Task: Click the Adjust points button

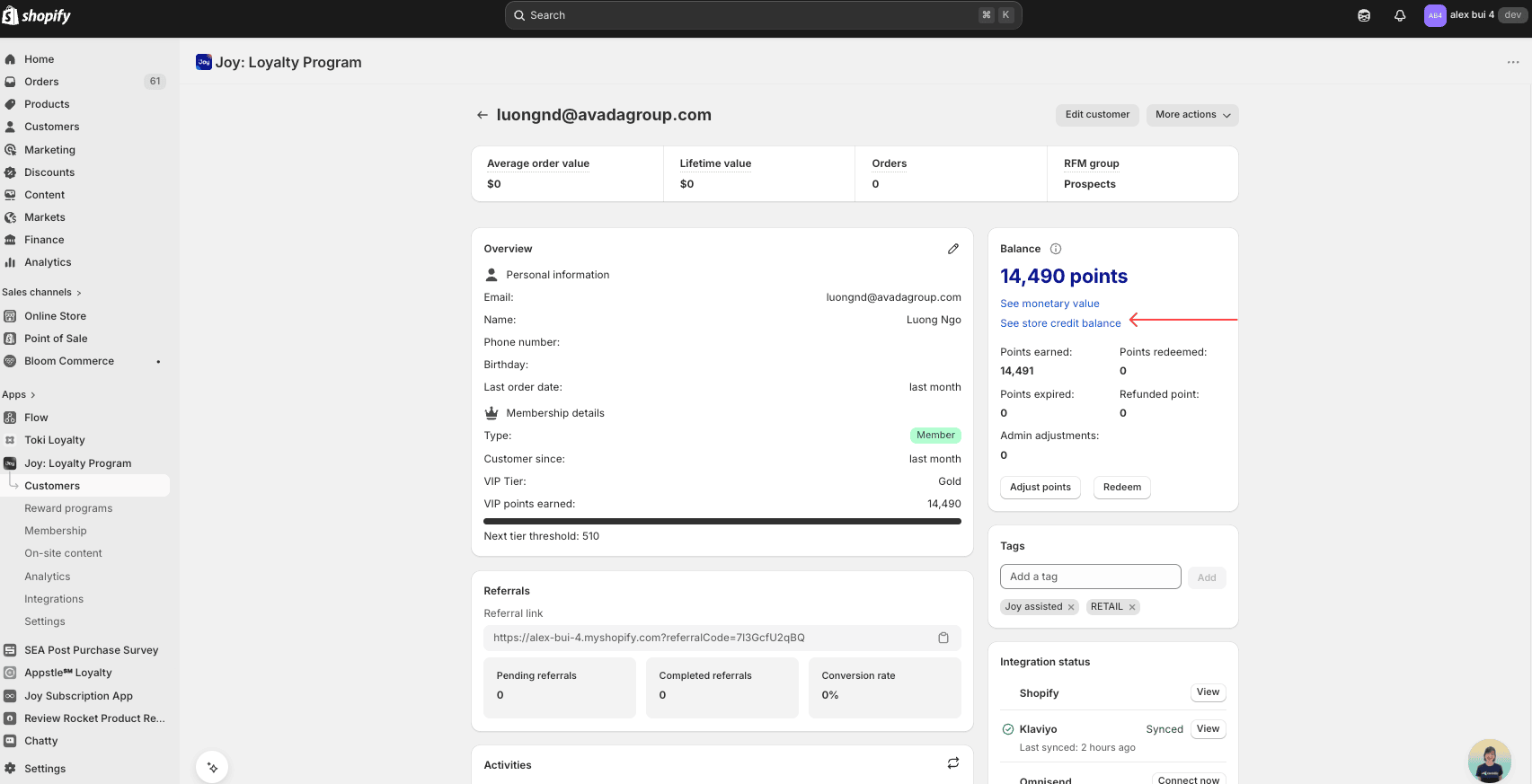Action: tap(1041, 488)
